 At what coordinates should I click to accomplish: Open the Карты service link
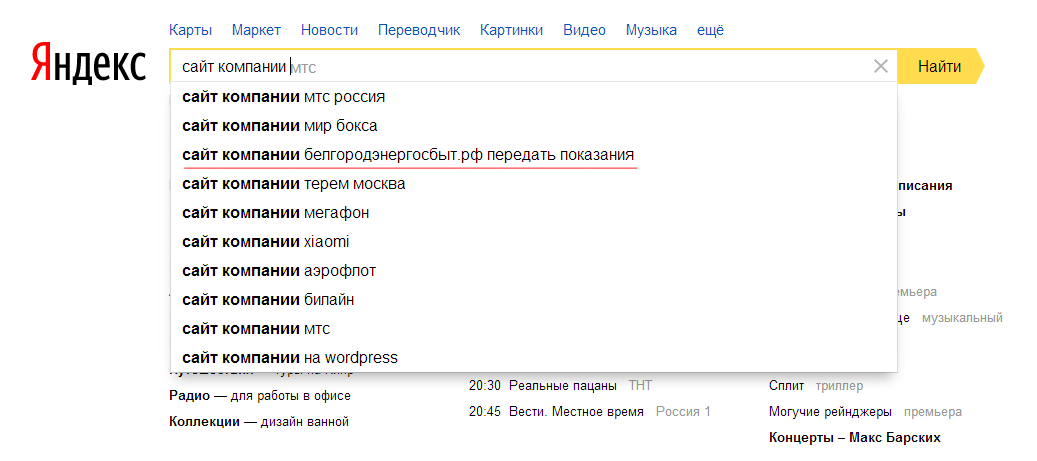pos(190,30)
